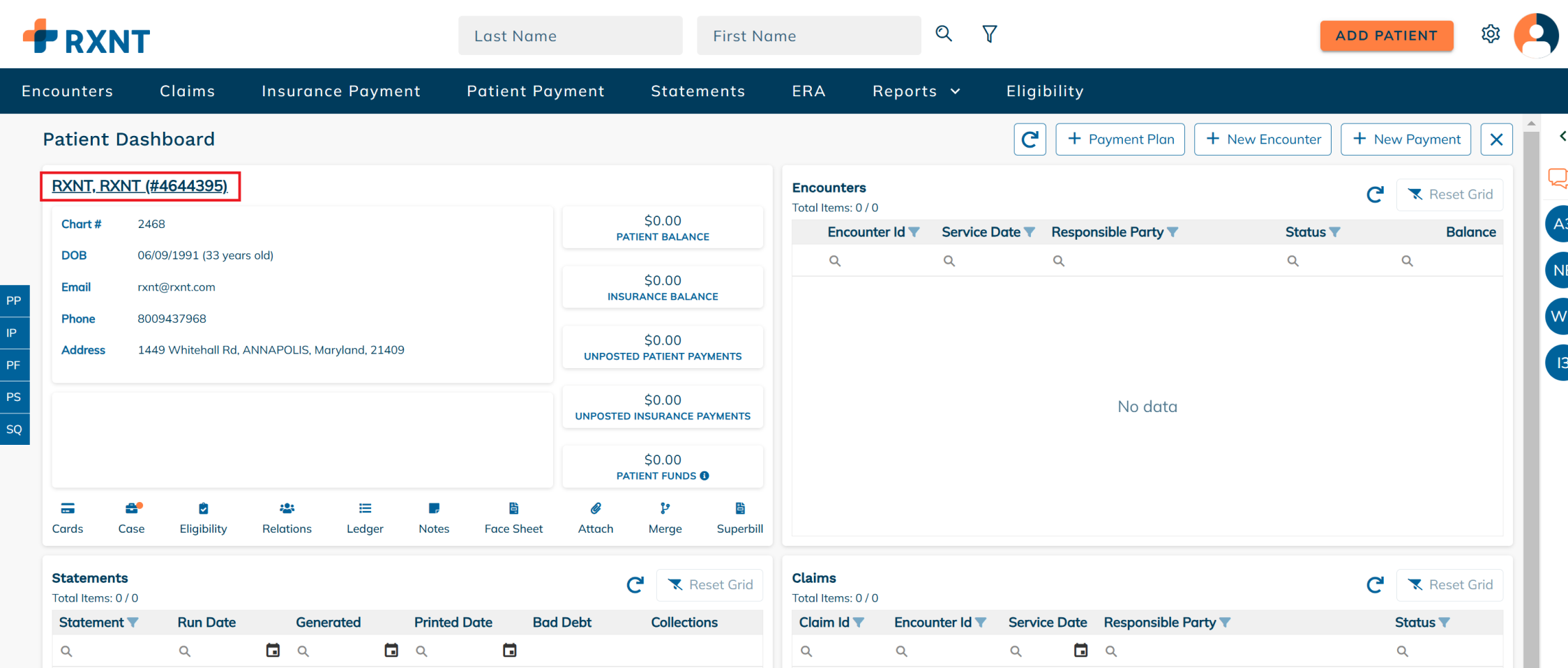Focus the Last Name search field
This screenshot has height=668, width=1568.
570,36
